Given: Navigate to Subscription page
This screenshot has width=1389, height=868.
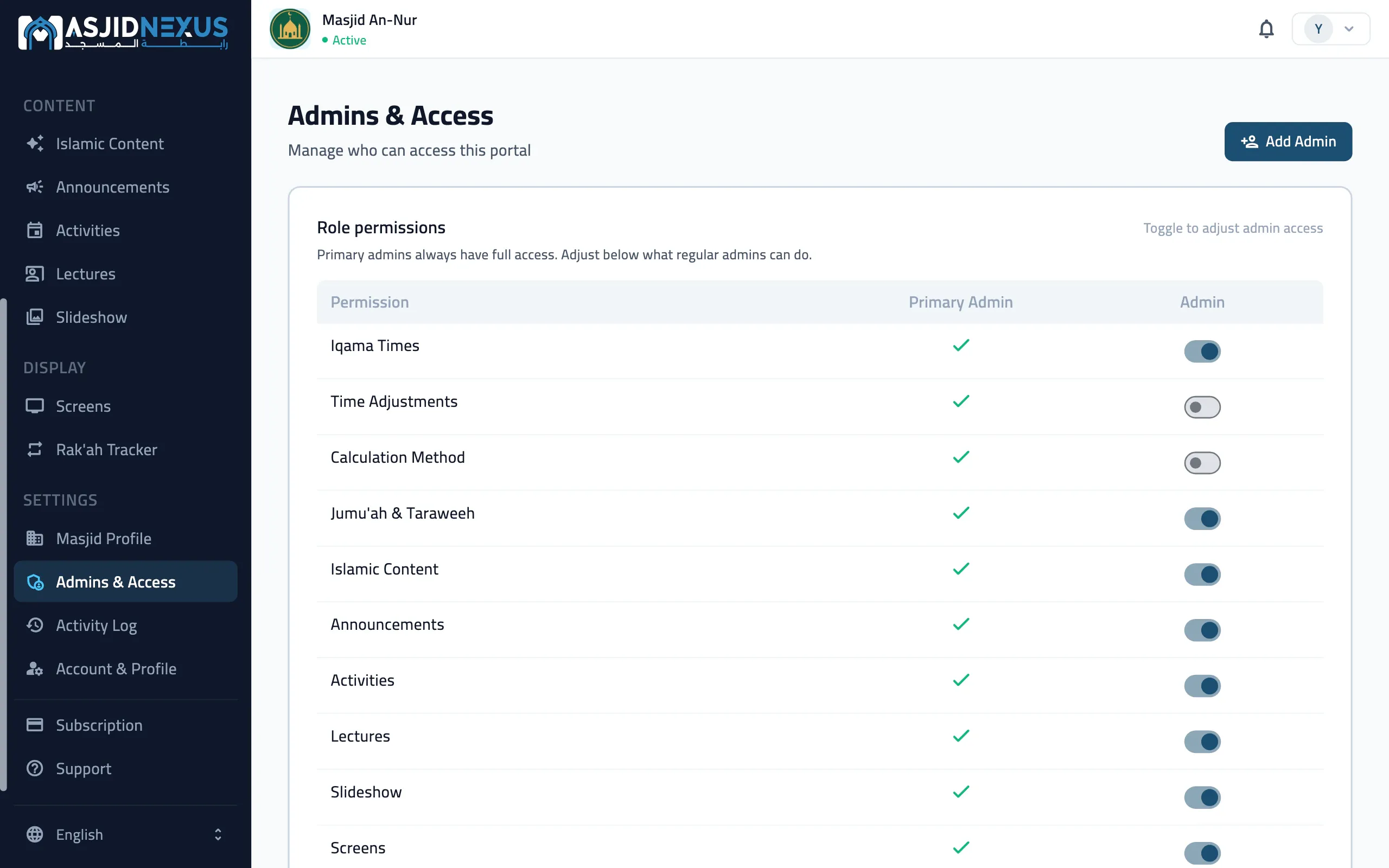Looking at the screenshot, I should [x=125, y=725].
